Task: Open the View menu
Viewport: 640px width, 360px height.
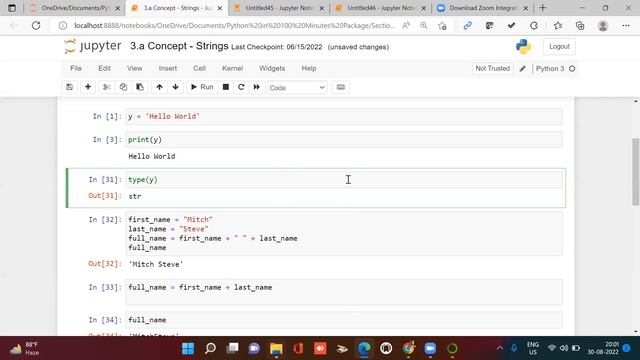Action: tap(135, 69)
